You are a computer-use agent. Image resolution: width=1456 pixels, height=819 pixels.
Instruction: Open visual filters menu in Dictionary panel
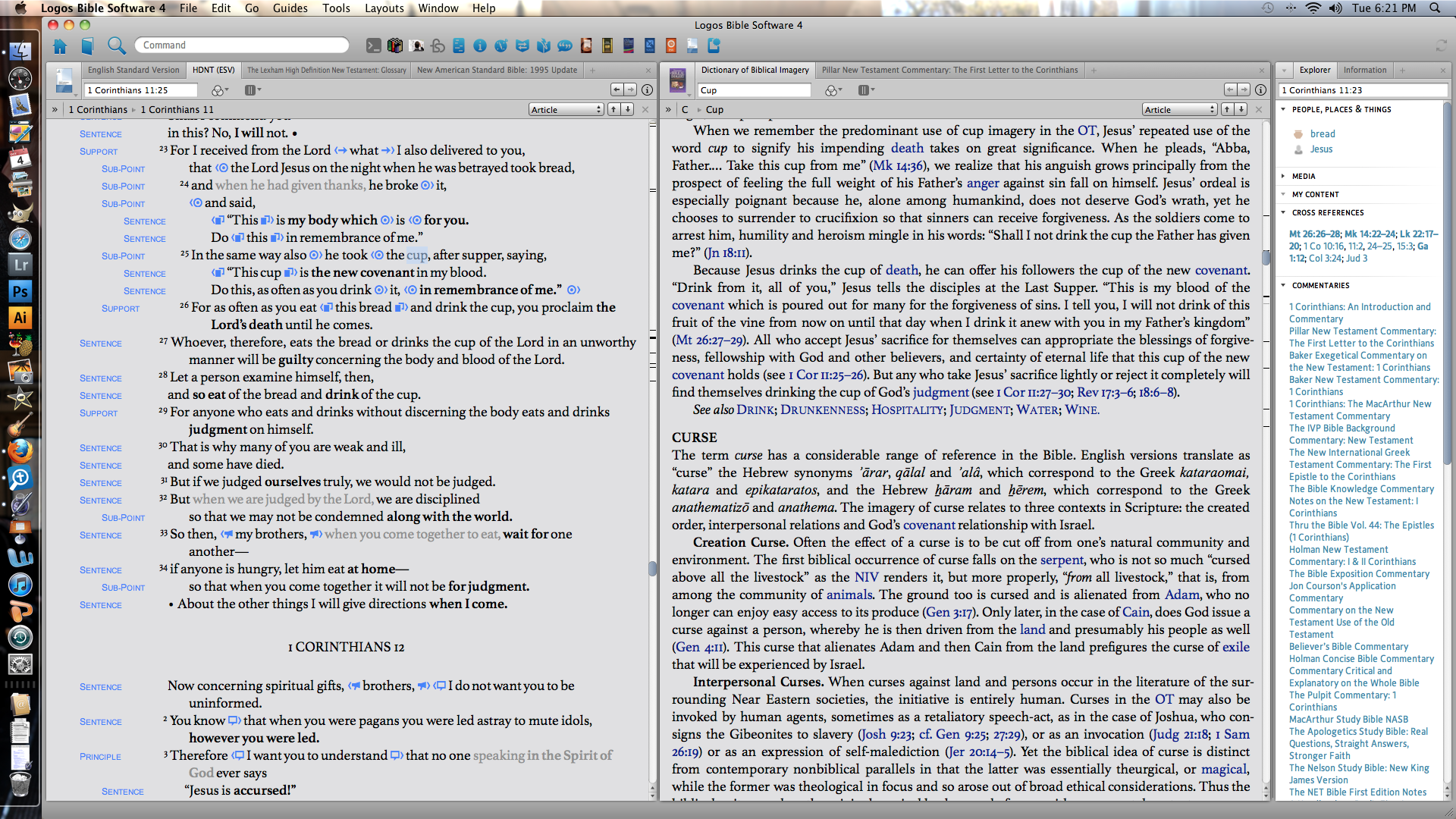coord(833,90)
